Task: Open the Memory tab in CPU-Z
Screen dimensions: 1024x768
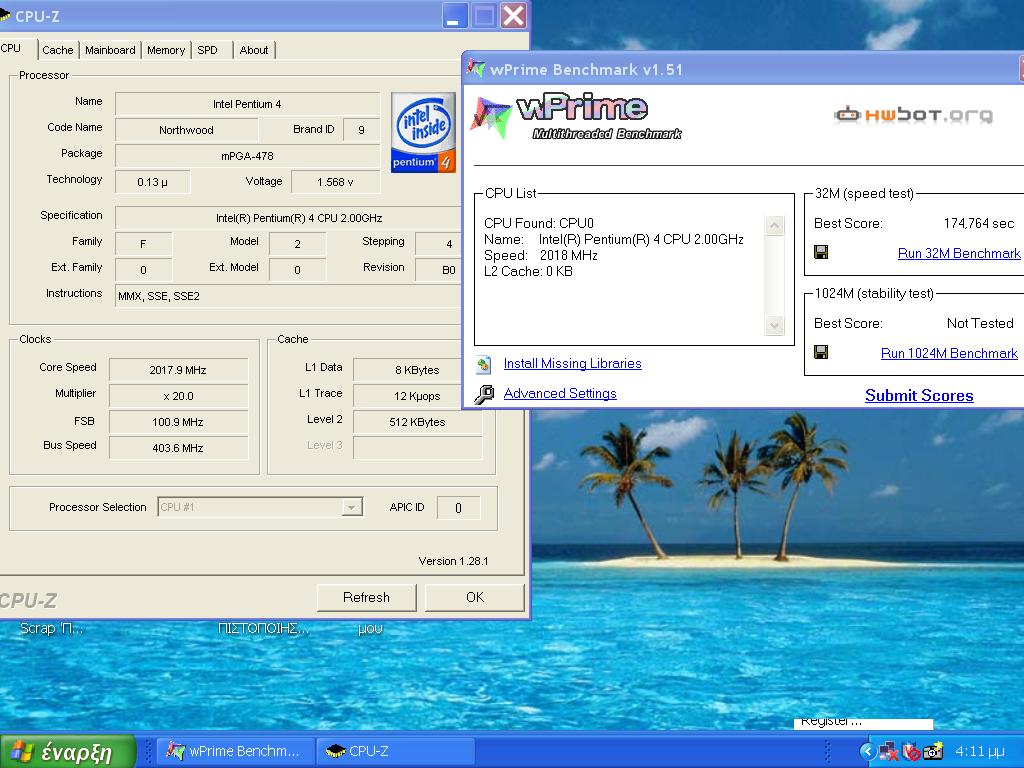Action: pos(166,50)
